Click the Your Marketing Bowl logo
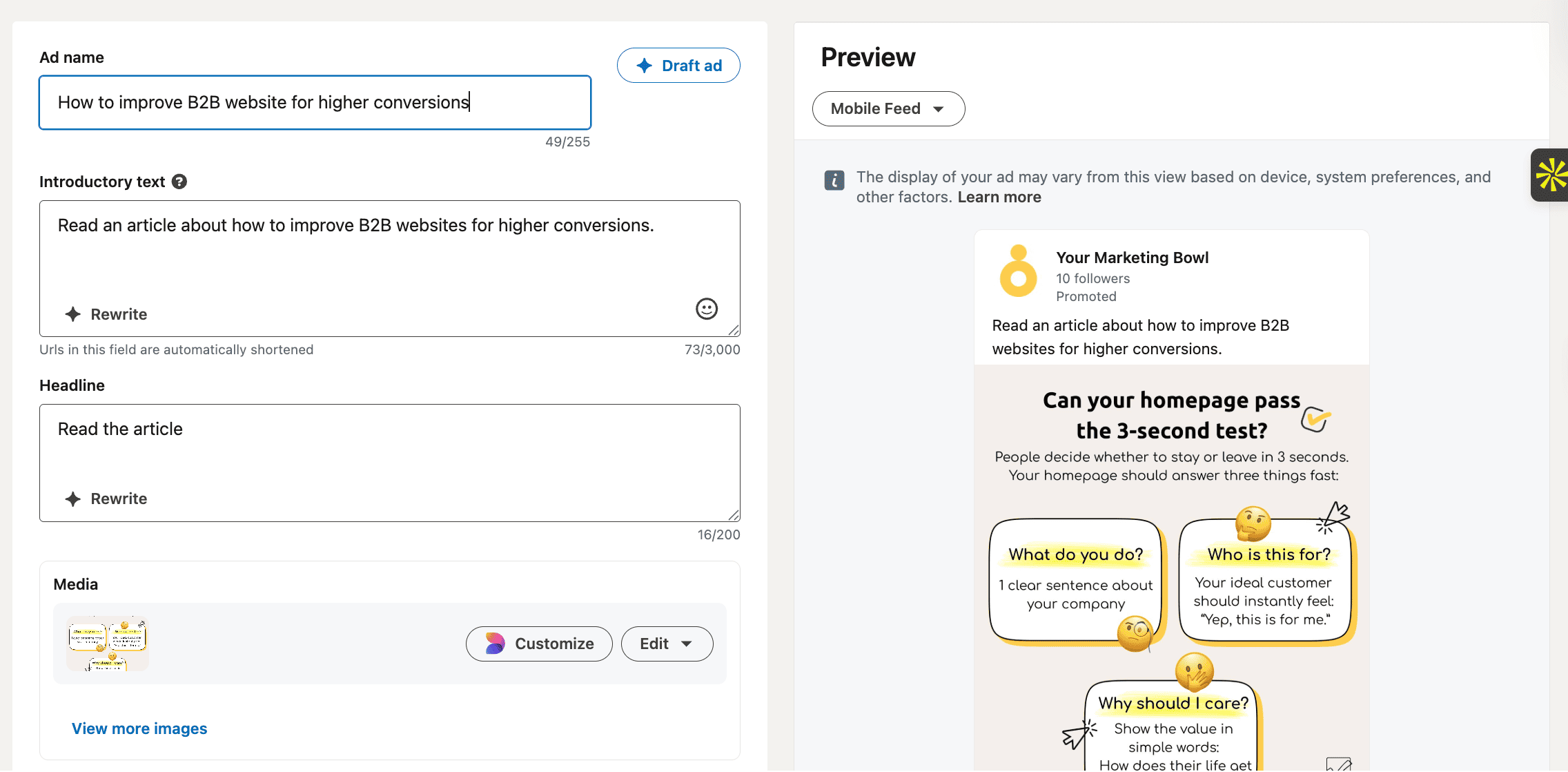Screen dimensions: 1568x772 1018,271
